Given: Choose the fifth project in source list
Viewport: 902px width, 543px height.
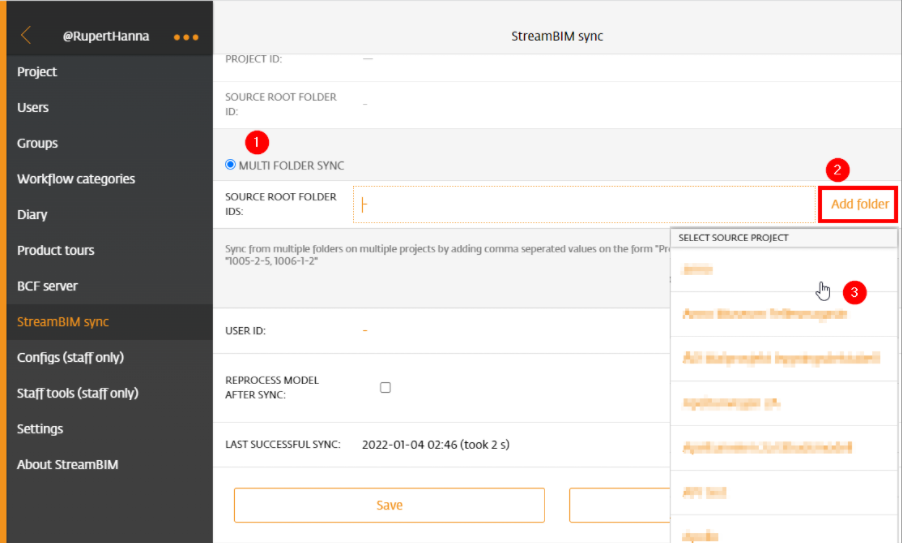Looking at the screenshot, I should tap(784, 448).
